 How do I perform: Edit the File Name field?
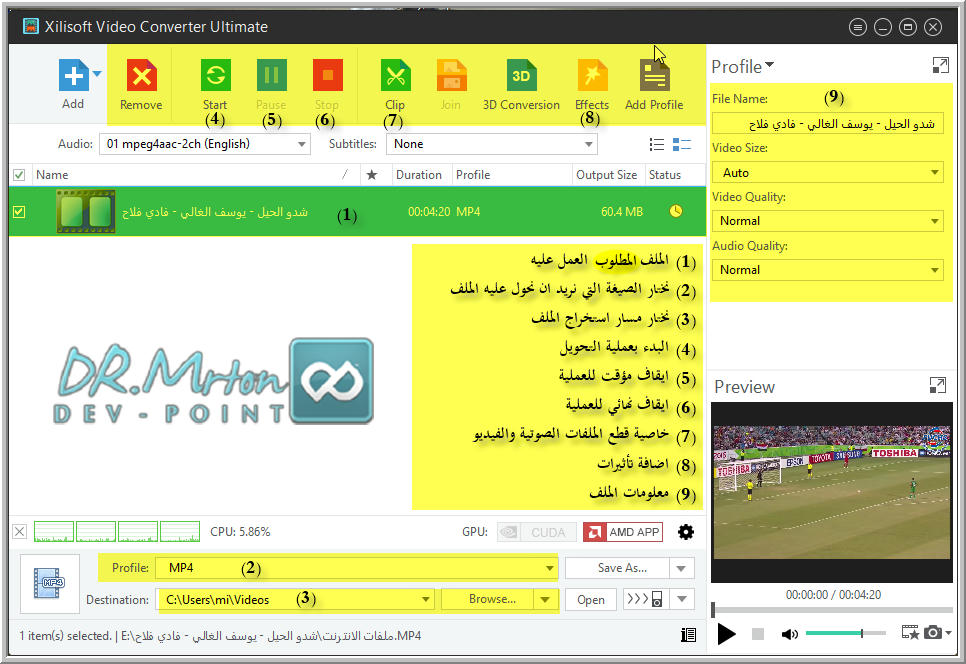click(x=827, y=124)
